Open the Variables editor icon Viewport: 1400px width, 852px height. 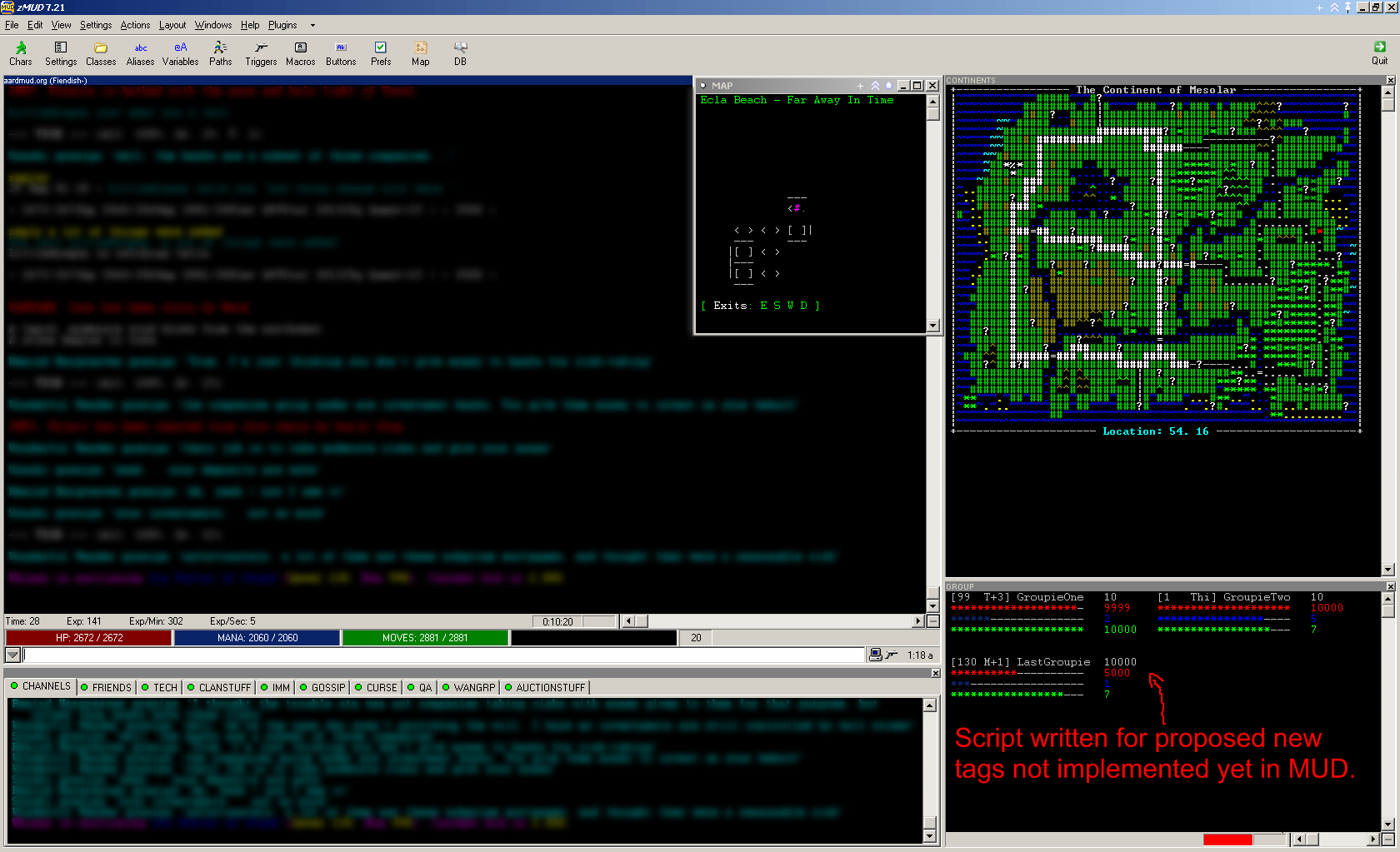[180, 53]
